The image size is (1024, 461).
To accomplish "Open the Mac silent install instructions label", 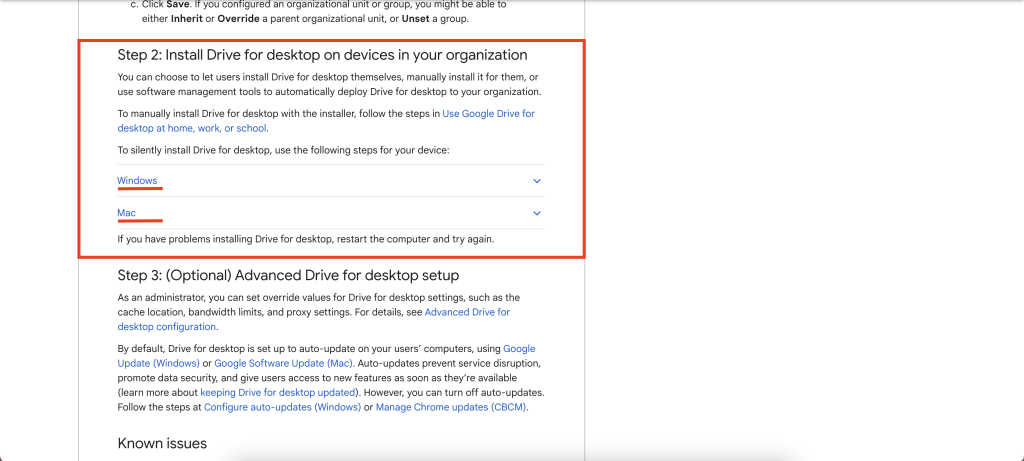I will pos(126,213).
